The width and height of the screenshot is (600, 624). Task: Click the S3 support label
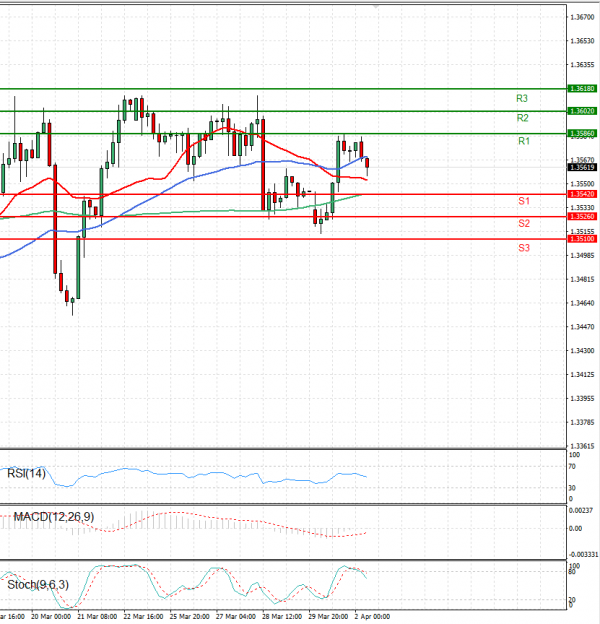click(x=524, y=248)
